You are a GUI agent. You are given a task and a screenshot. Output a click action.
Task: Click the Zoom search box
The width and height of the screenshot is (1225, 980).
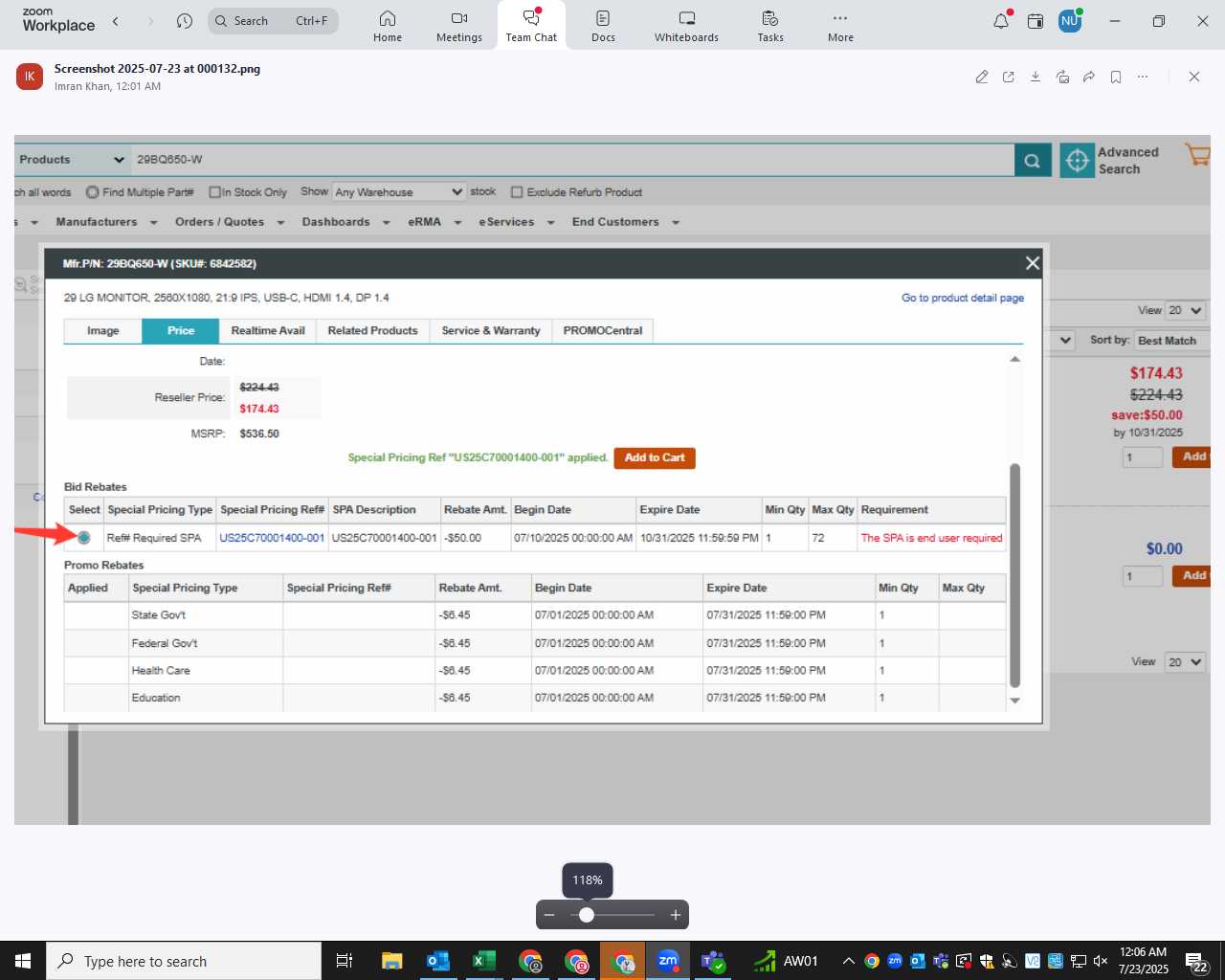273,20
